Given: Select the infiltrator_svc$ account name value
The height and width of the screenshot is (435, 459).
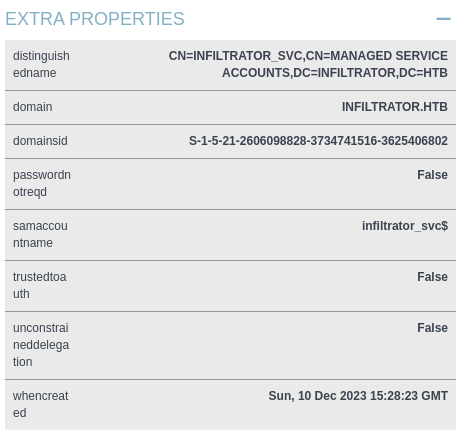Looking at the screenshot, I should pos(405,226).
